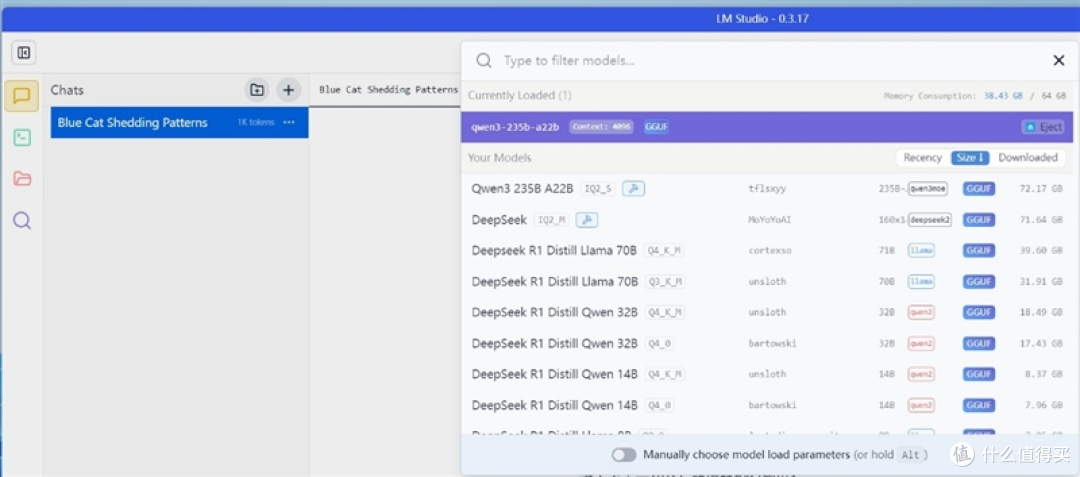Click the GGUF badge on the loaded model
The height and width of the screenshot is (477, 1080).
coord(656,127)
